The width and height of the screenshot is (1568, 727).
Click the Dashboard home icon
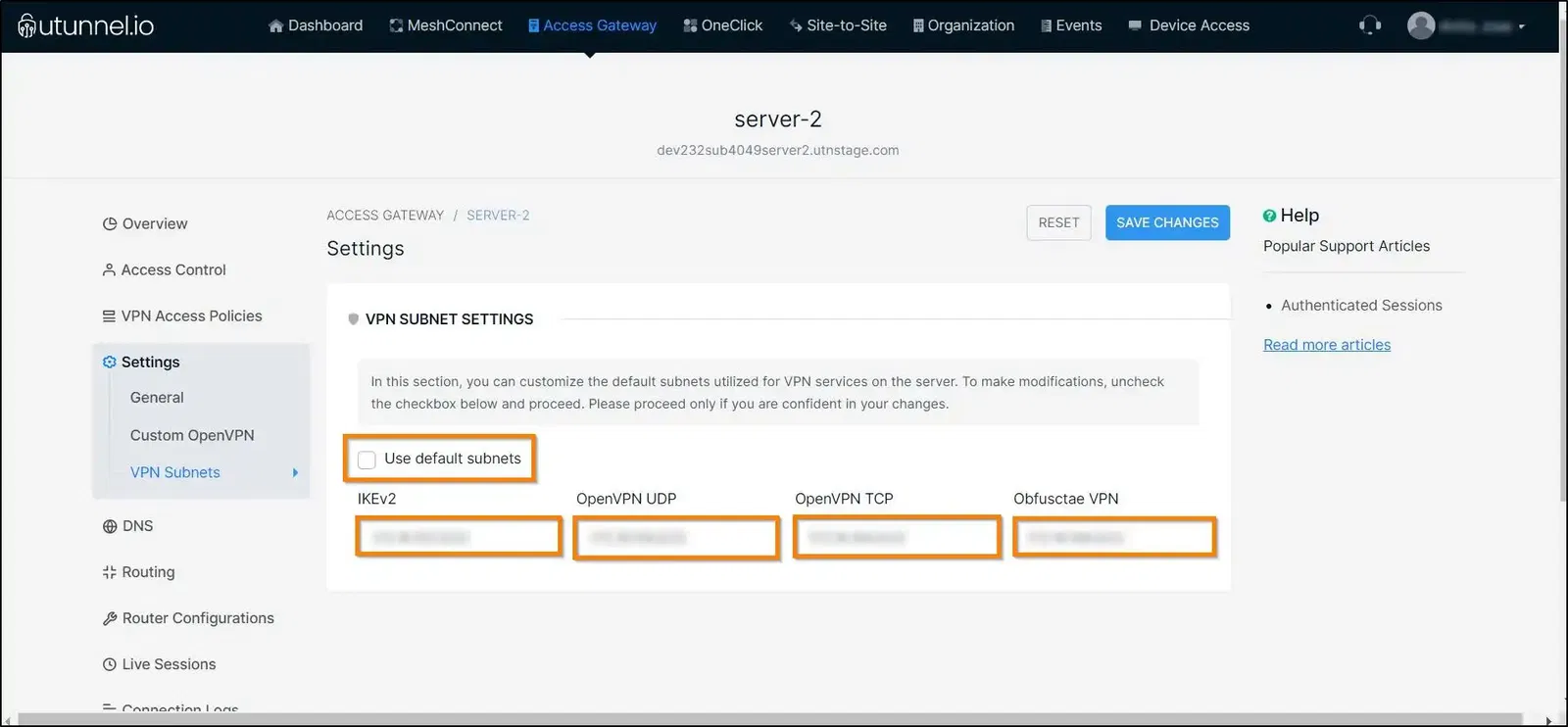click(x=275, y=25)
